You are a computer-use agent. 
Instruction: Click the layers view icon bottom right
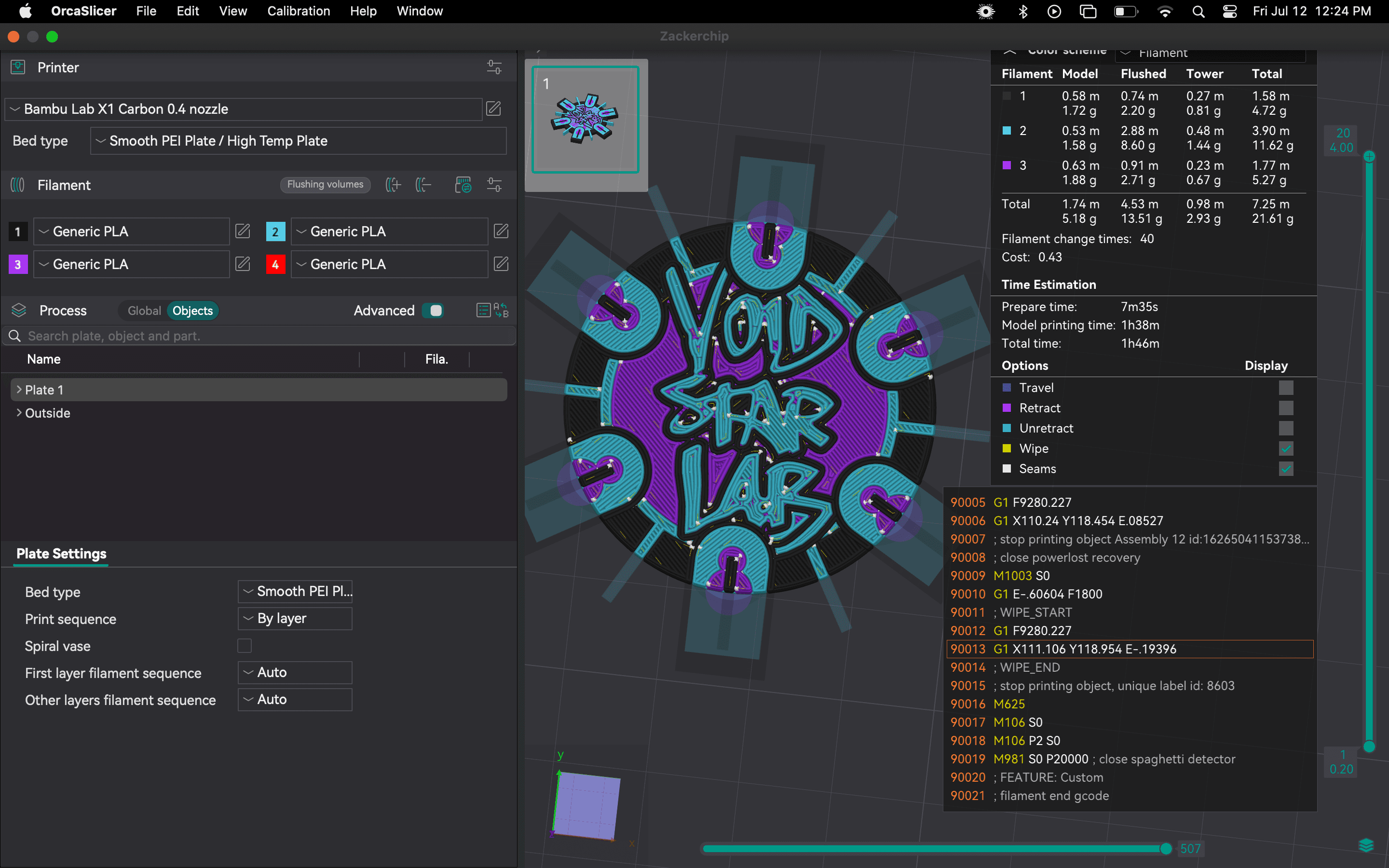pos(1367,845)
